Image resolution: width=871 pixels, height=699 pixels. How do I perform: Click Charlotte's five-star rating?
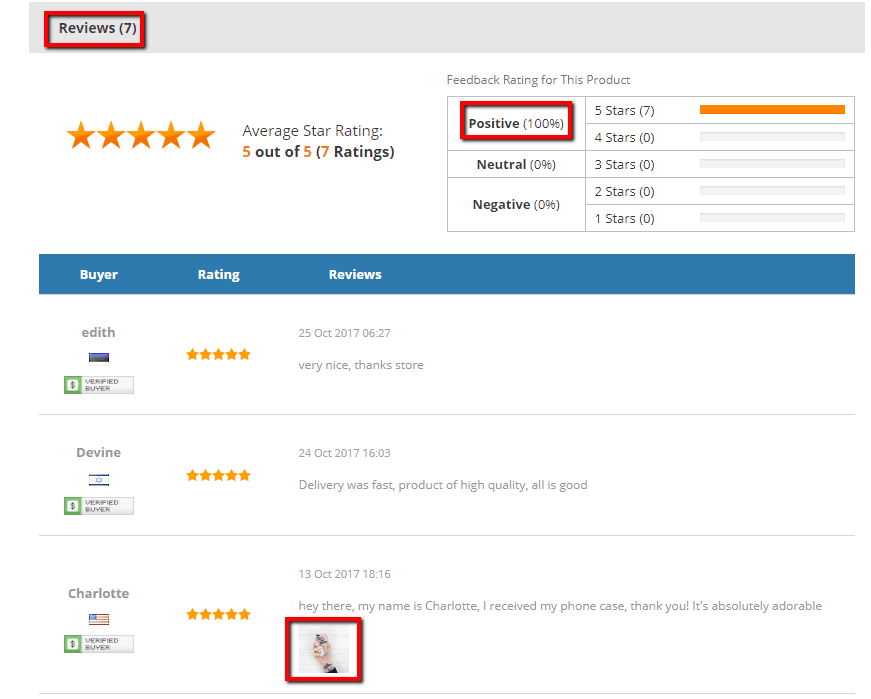click(218, 614)
